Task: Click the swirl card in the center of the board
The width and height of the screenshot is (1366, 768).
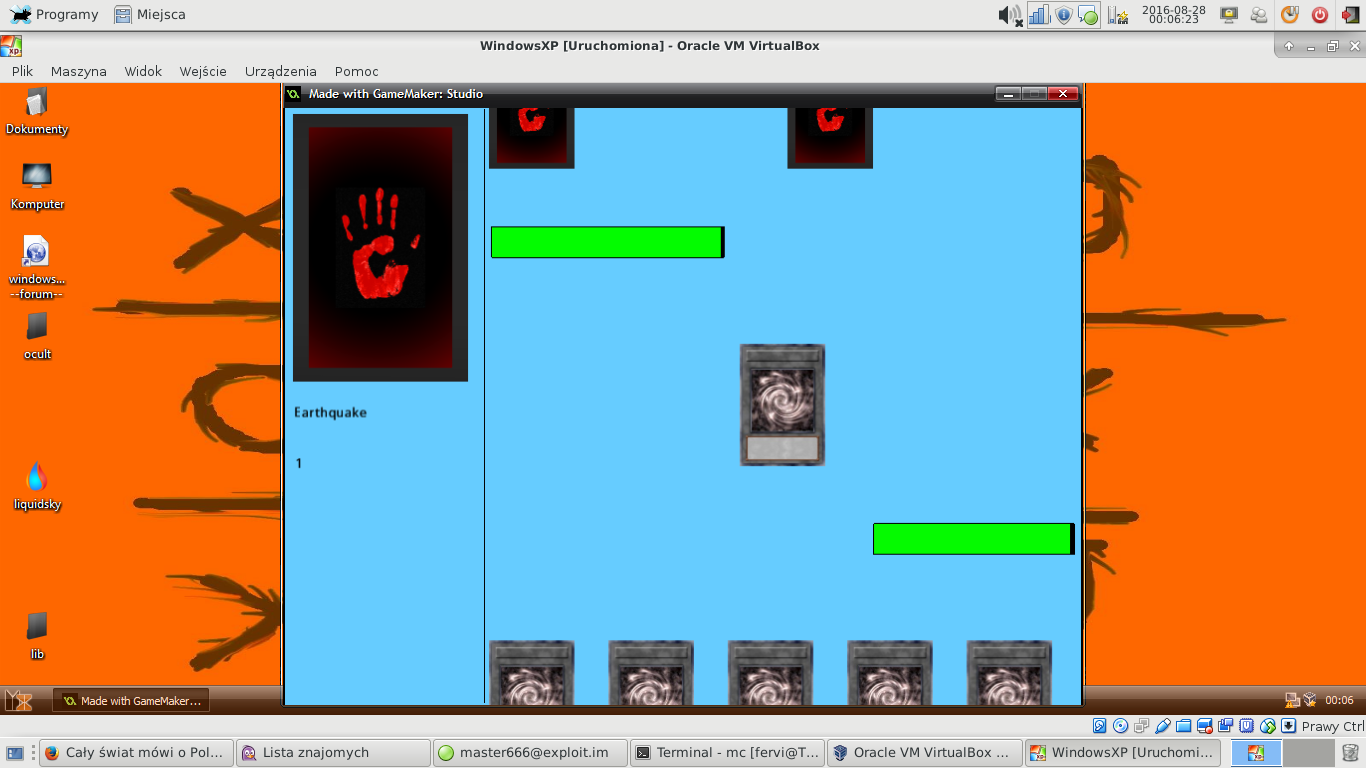Action: pos(782,405)
